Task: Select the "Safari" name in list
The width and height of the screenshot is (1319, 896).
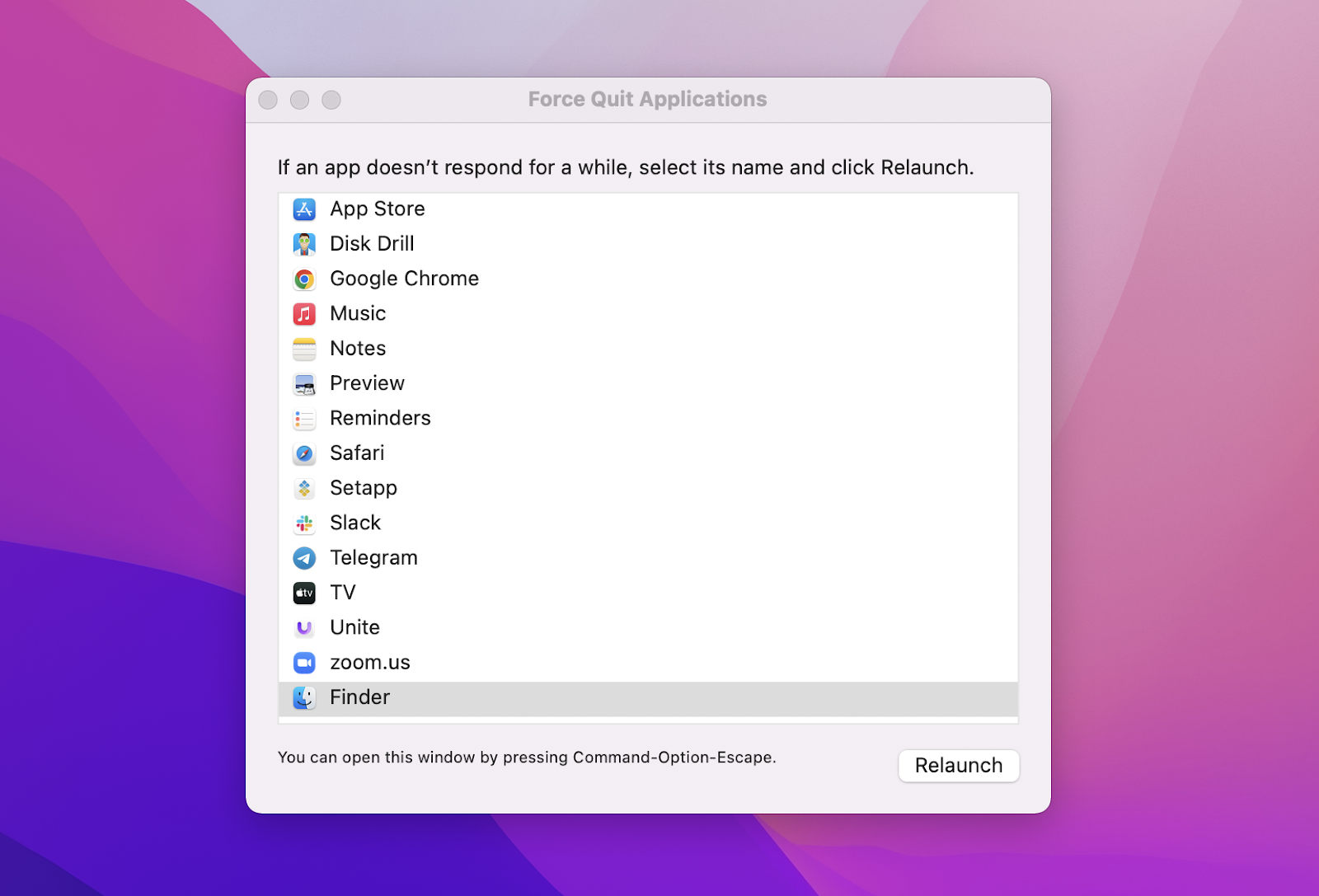Action: pos(357,453)
